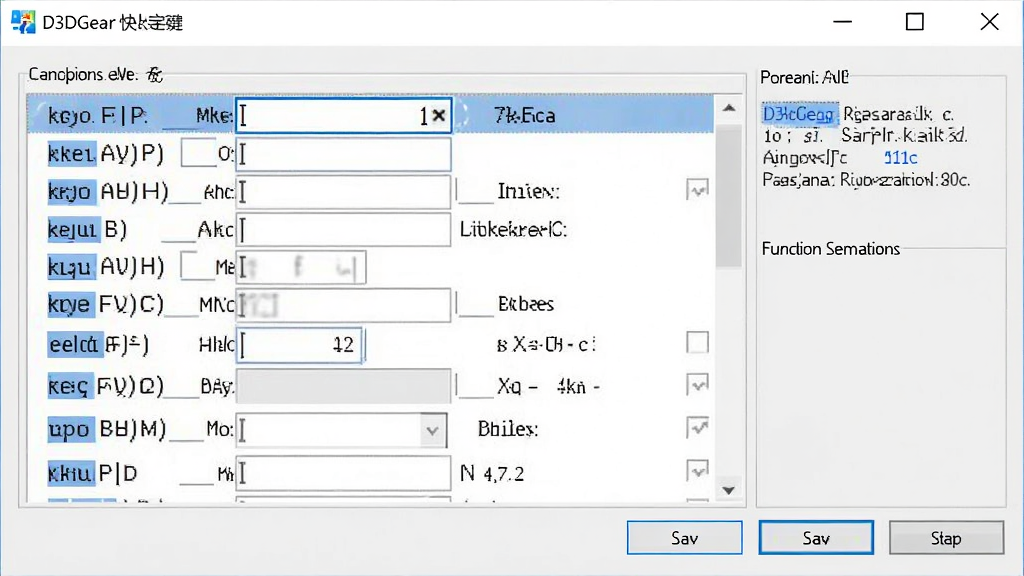
Task: Open the Mo: dropdown arrow in upo row
Action: [432, 430]
